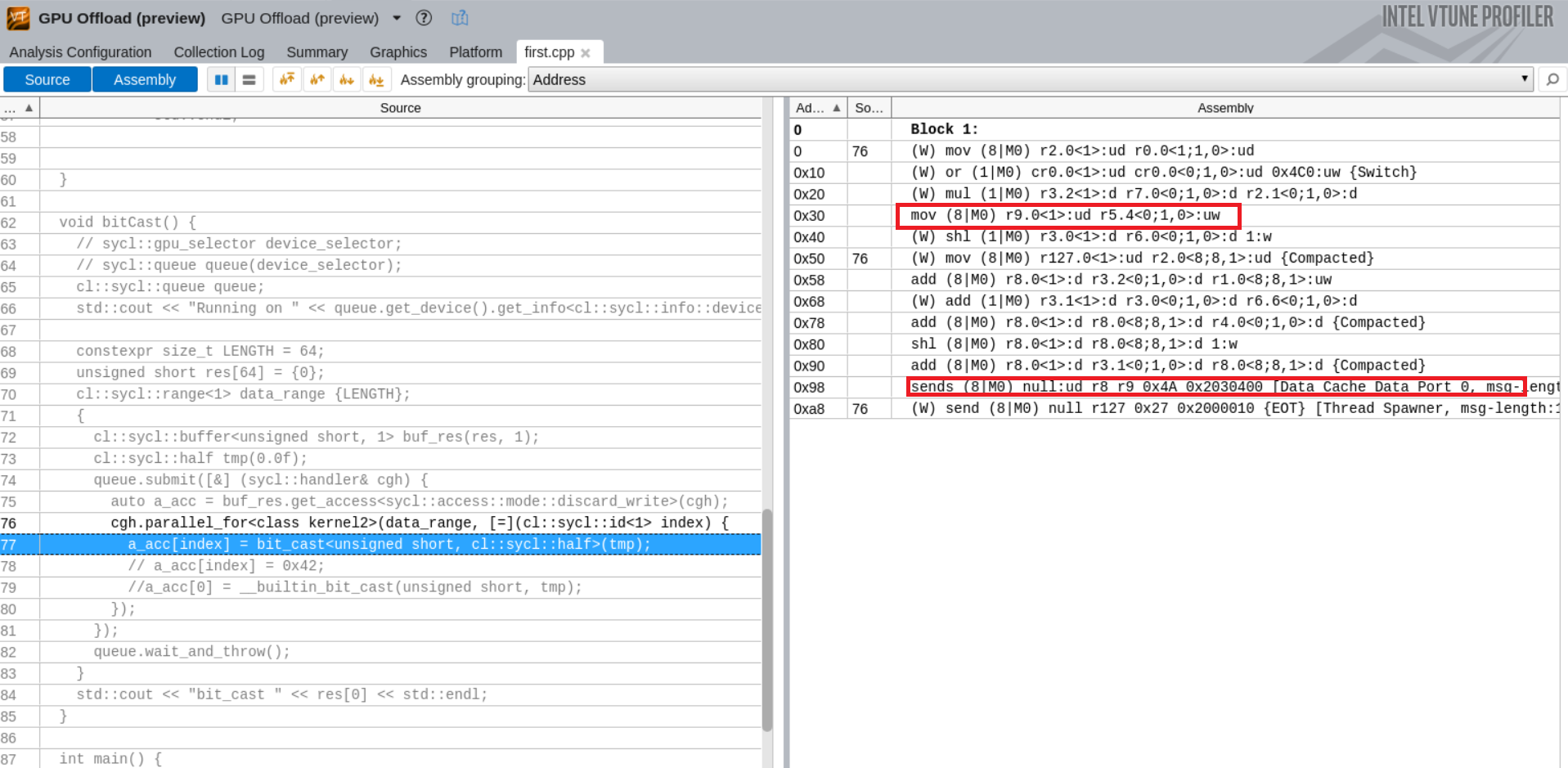Image resolution: width=1568 pixels, height=768 pixels.
Task: Select Block 1 assembly row
Action: click(x=1175, y=129)
